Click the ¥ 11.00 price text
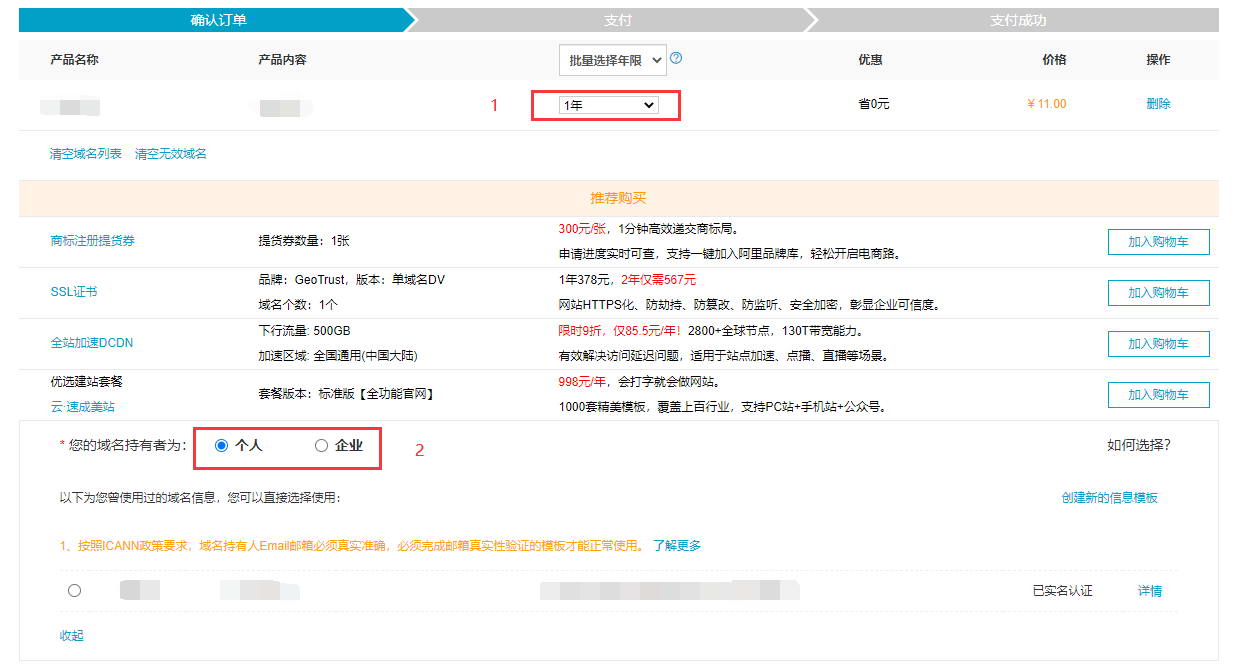This screenshot has height=670, width=1241. point(1047,104)
